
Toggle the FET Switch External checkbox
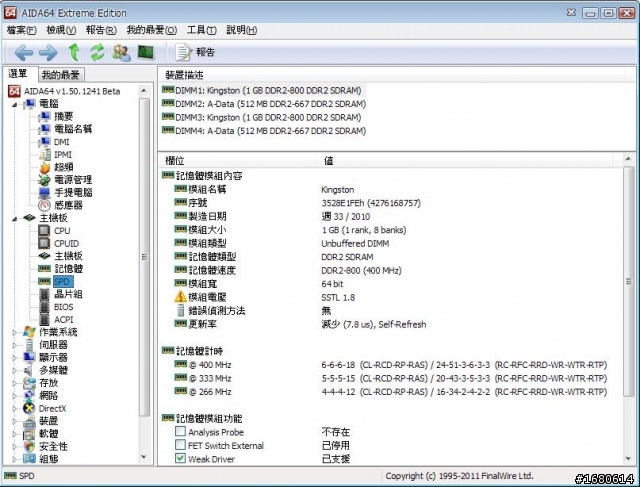(180, 445)
